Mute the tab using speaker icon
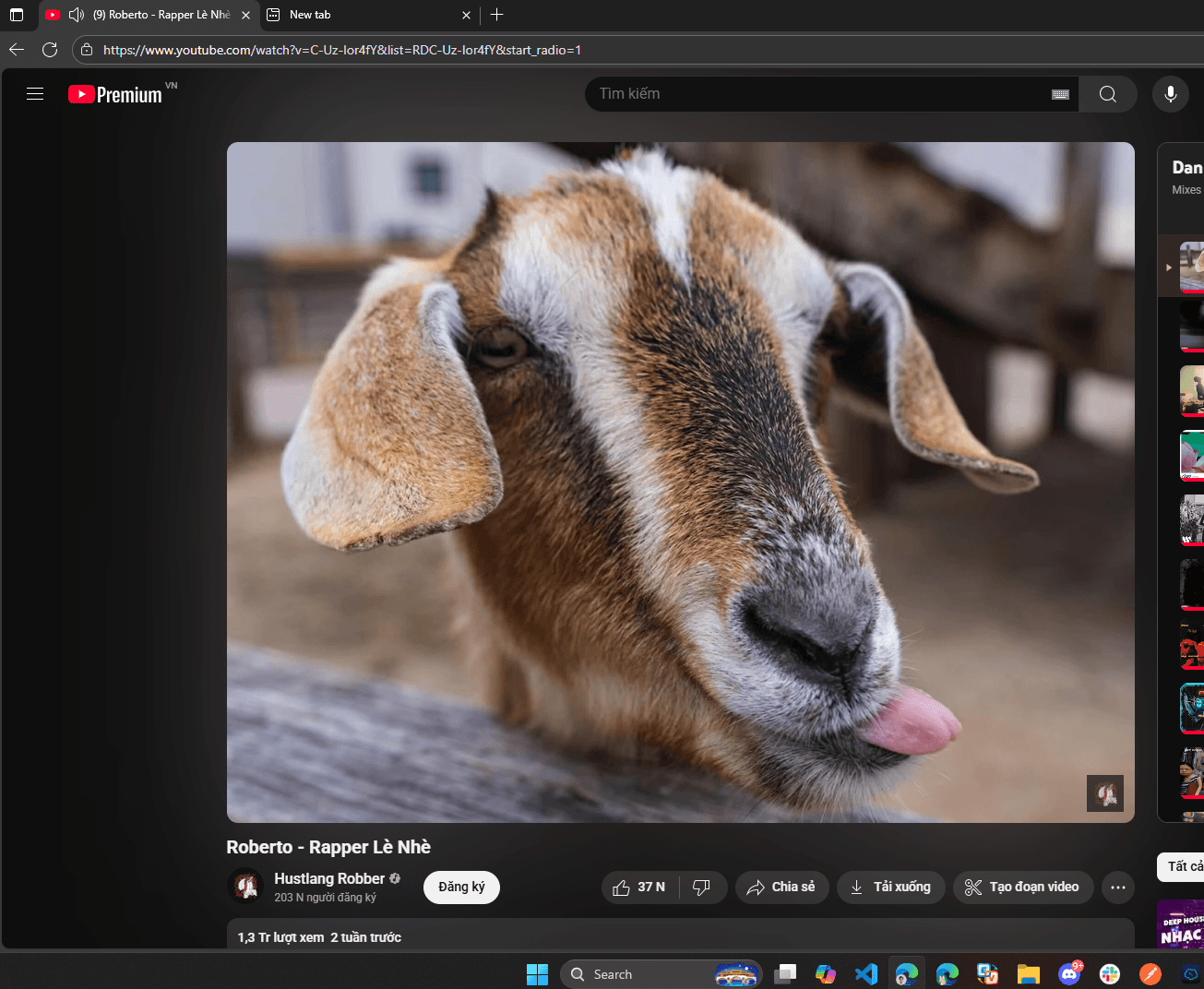 click(x=77, y=15)
